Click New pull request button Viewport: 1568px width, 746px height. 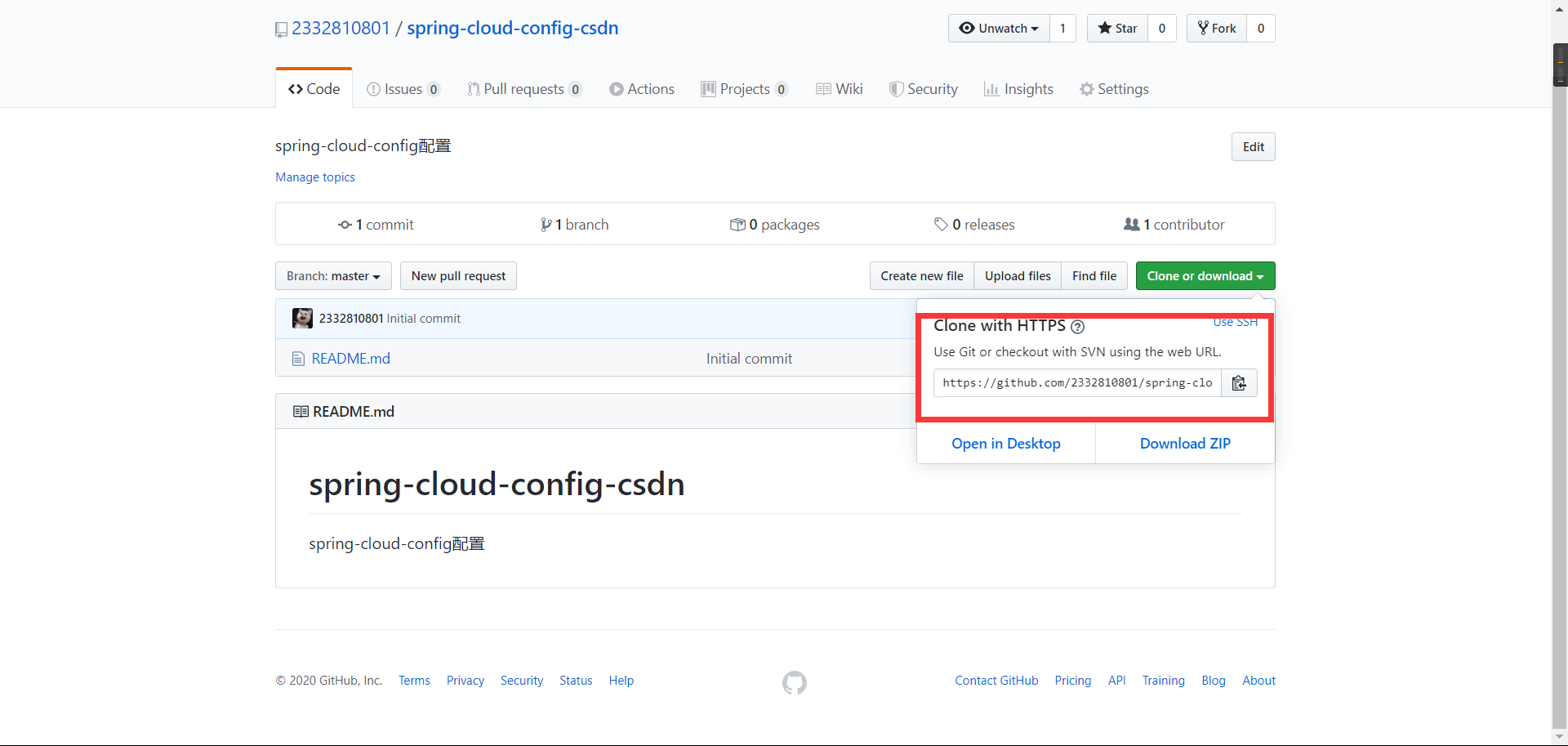click(458, 276)
